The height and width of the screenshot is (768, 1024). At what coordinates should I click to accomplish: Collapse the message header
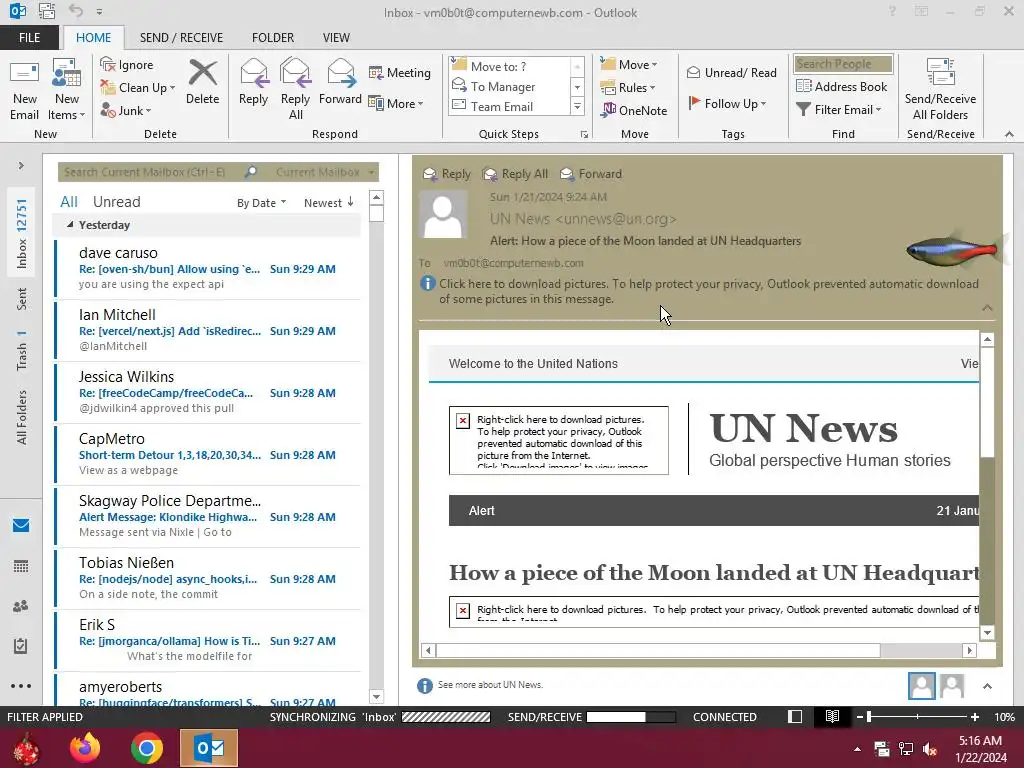(987, 308)
